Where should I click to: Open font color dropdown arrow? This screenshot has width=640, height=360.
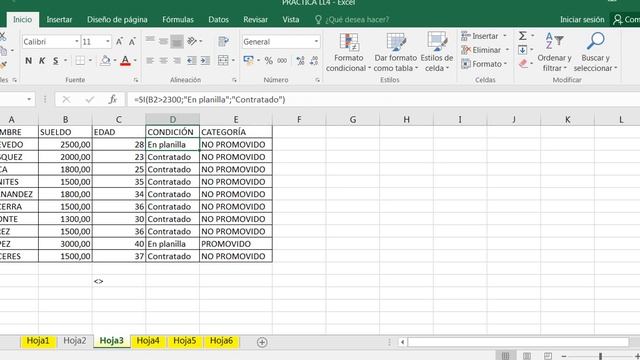coord(135,61)
